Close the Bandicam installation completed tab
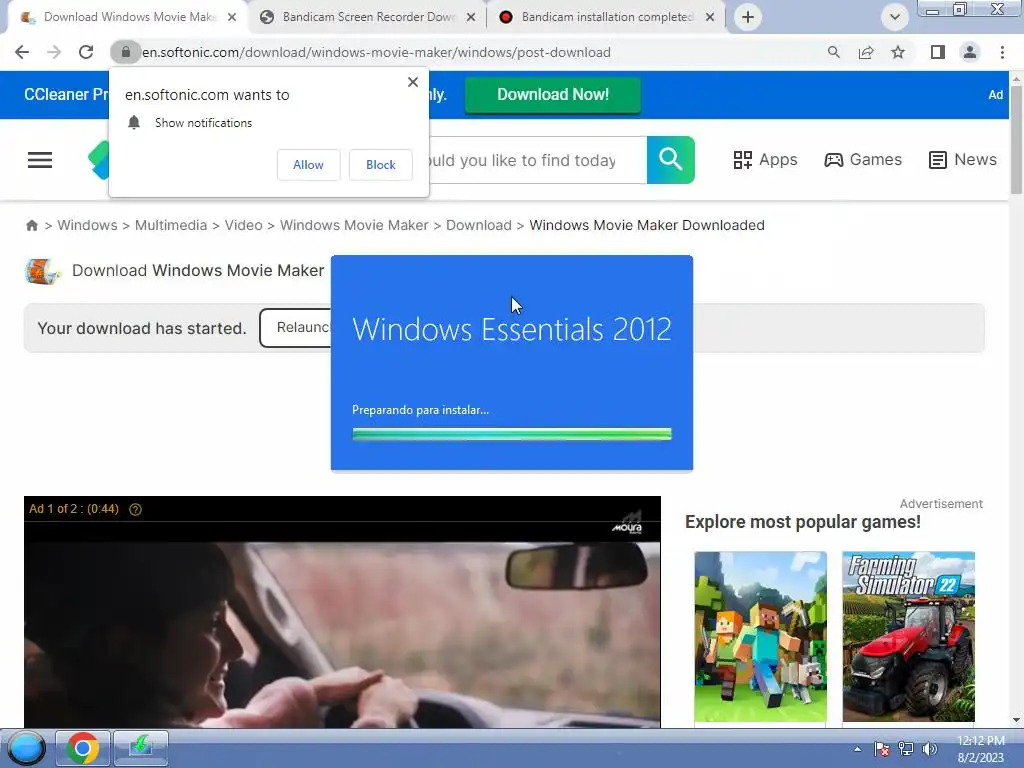This screenshot has width=1024, height=768. (x=710, y=17)
